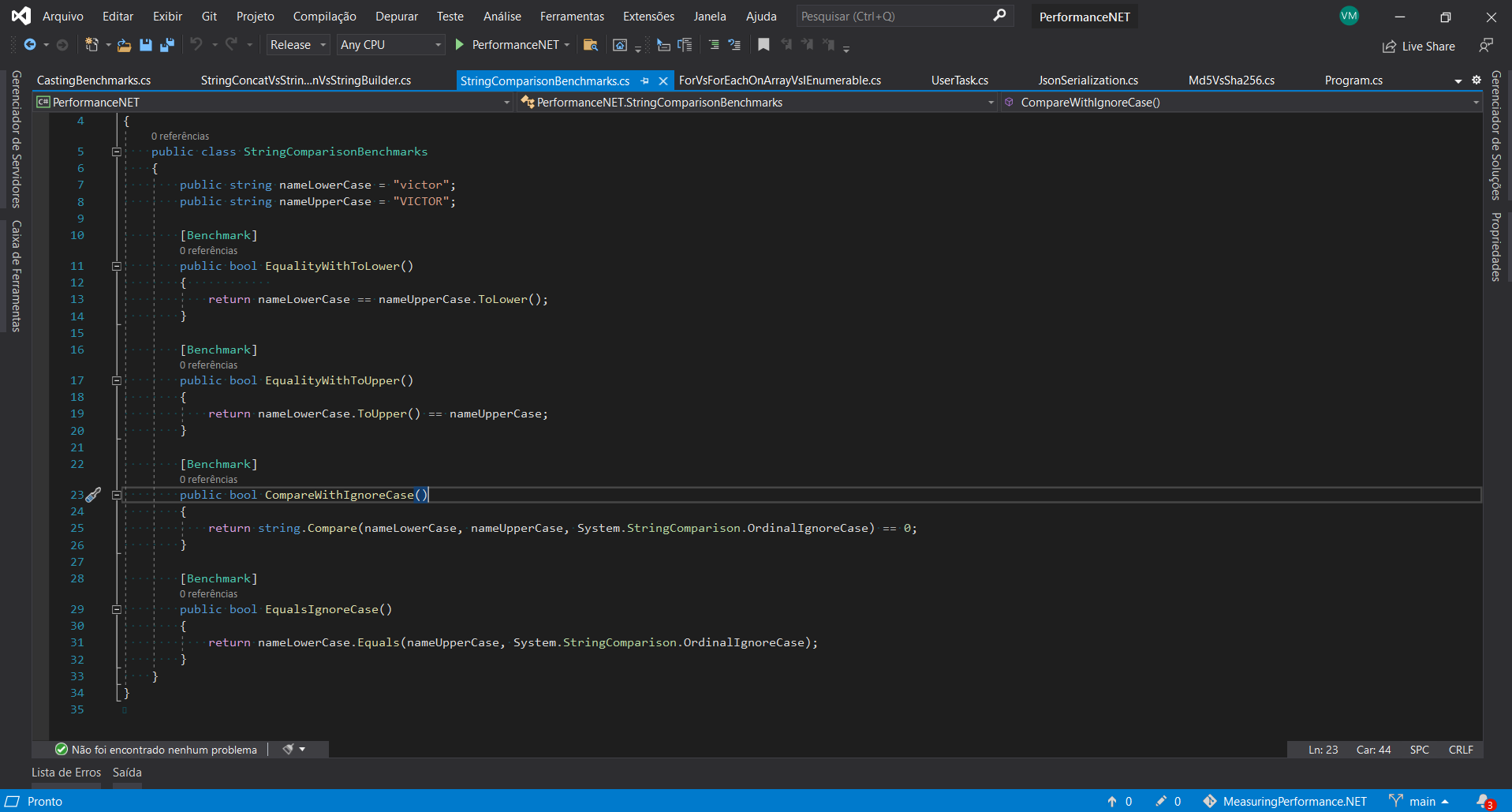Open the Compilação menu
This screenshot has height=812, width=1512.
point(324,16)
